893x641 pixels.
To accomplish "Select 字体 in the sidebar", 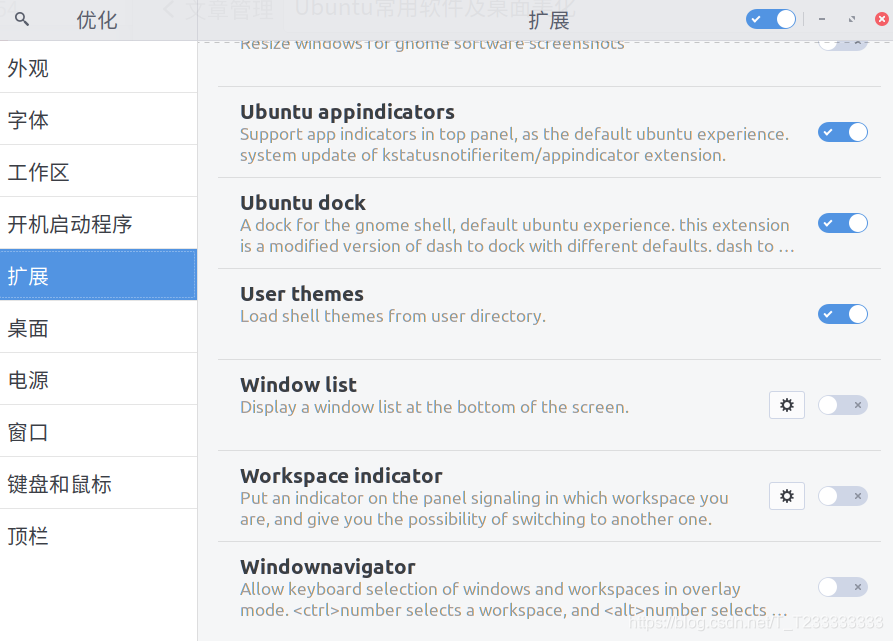I will [99, 119].
